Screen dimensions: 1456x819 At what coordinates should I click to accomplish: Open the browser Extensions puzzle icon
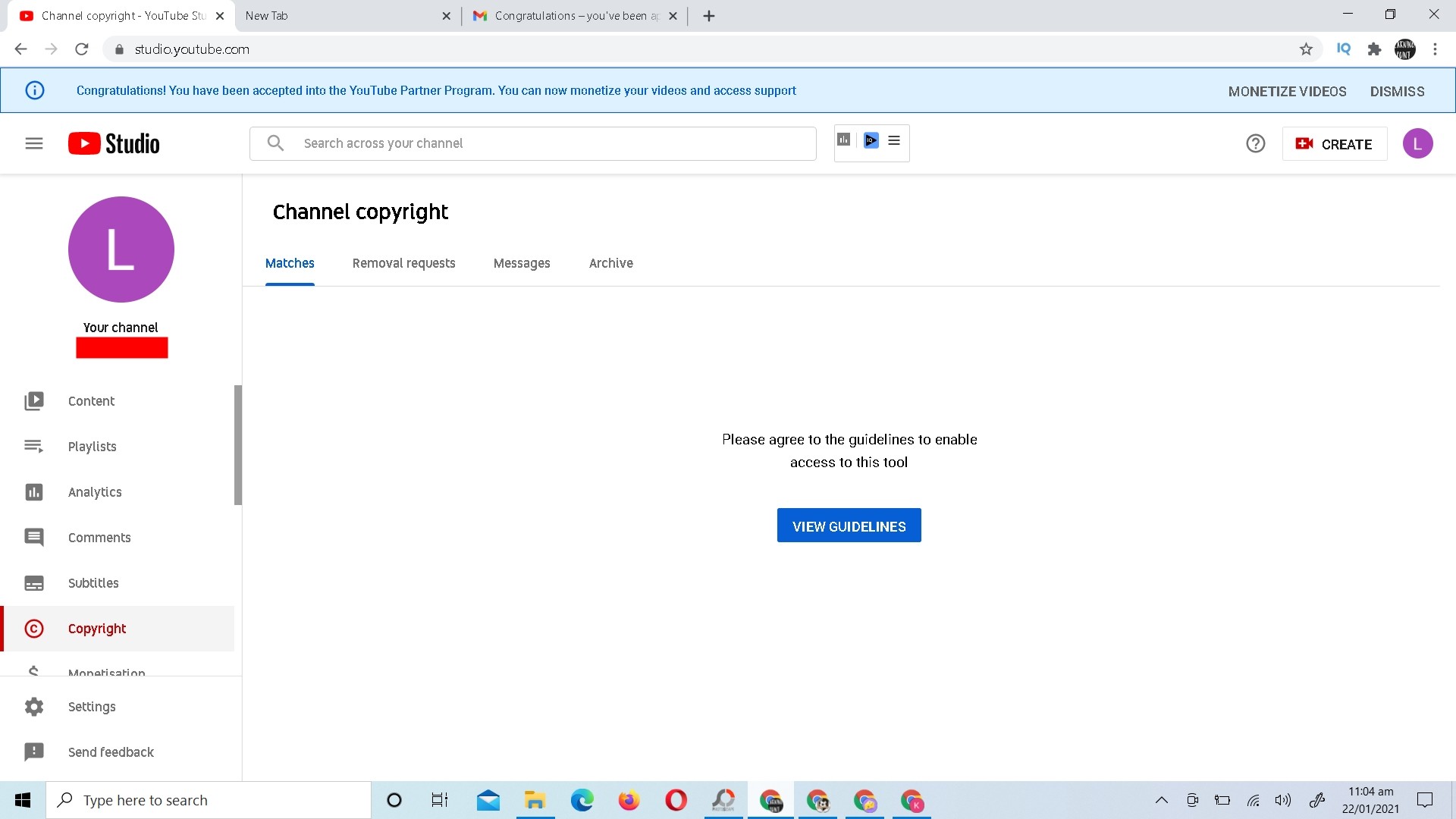point(1374,49)
